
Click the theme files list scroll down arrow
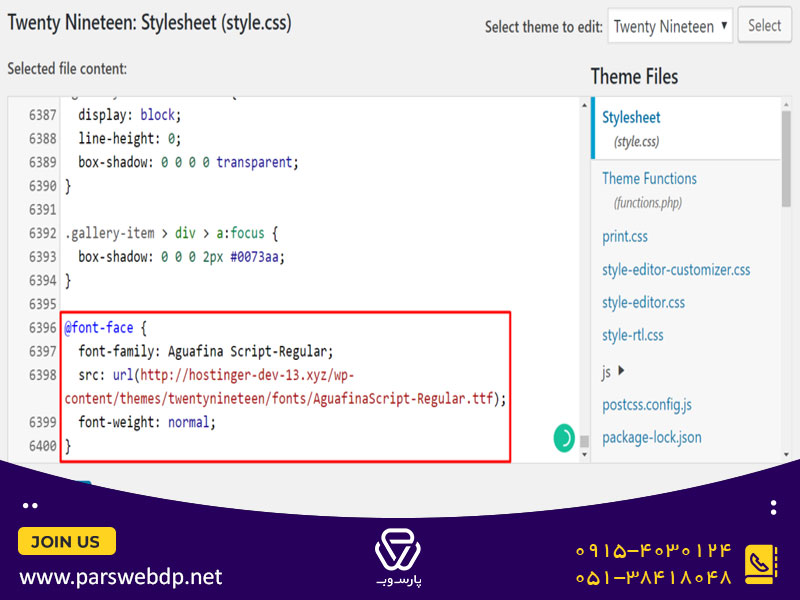[x=786, y=454]
